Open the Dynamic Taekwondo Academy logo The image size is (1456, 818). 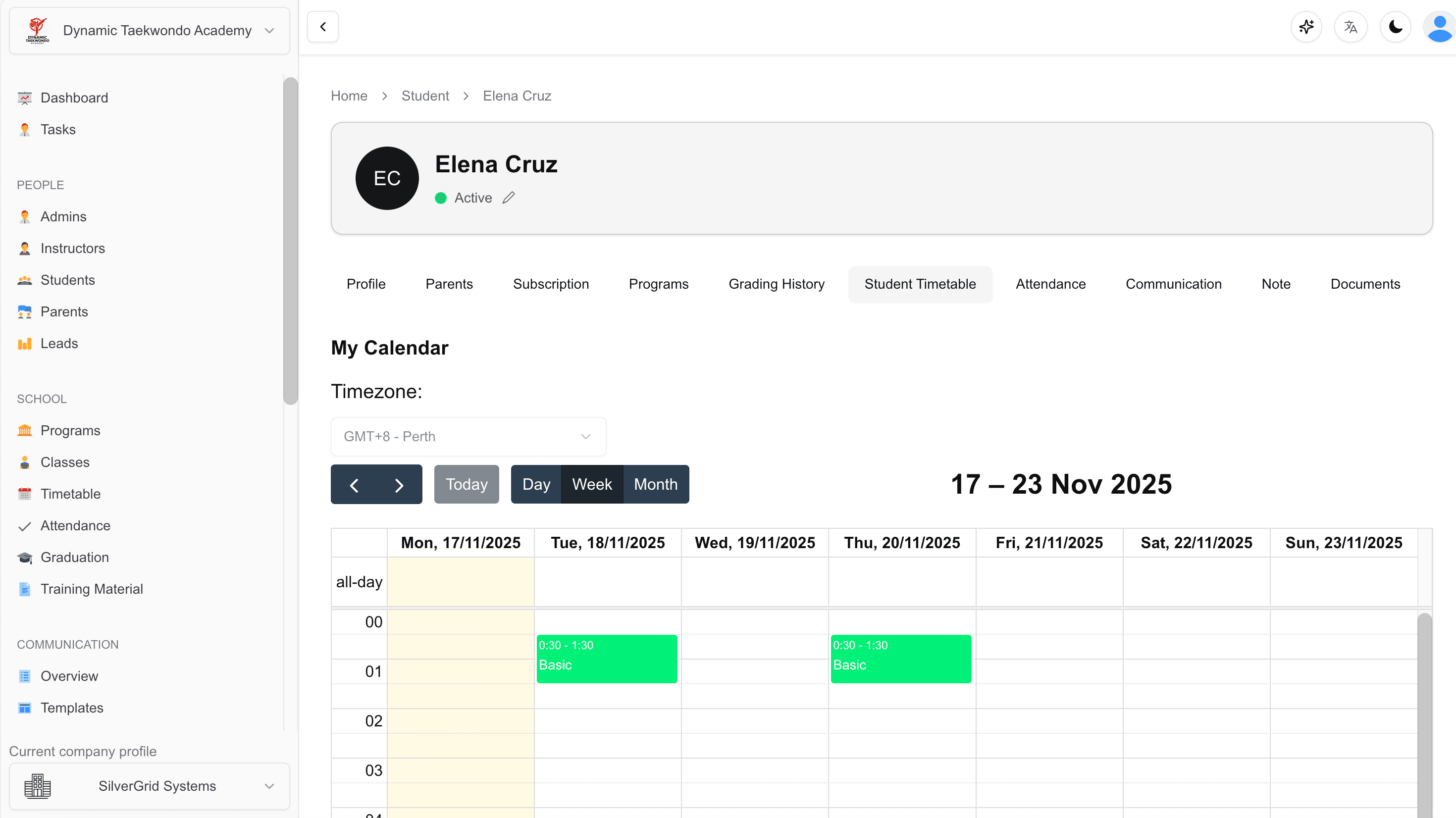37,31
